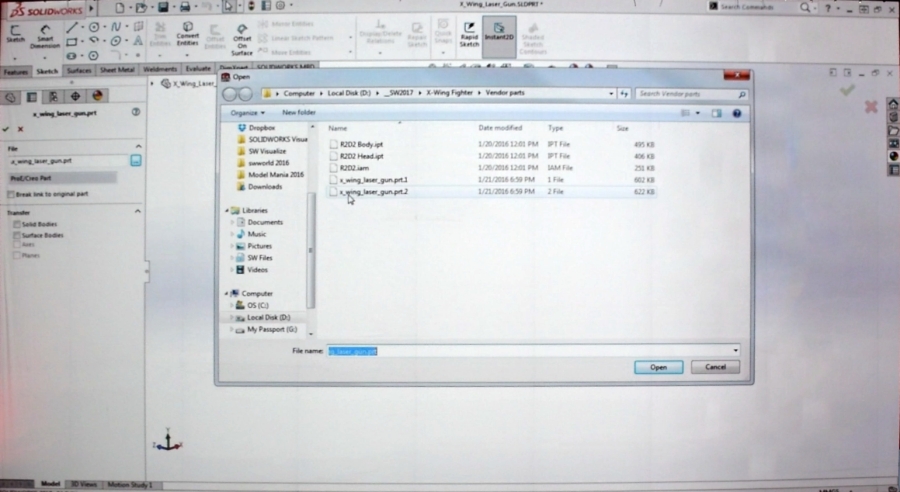Click the PropertyManager help question mark icon
The height and width of the screenshot is (492, 900).
[135, 112]
